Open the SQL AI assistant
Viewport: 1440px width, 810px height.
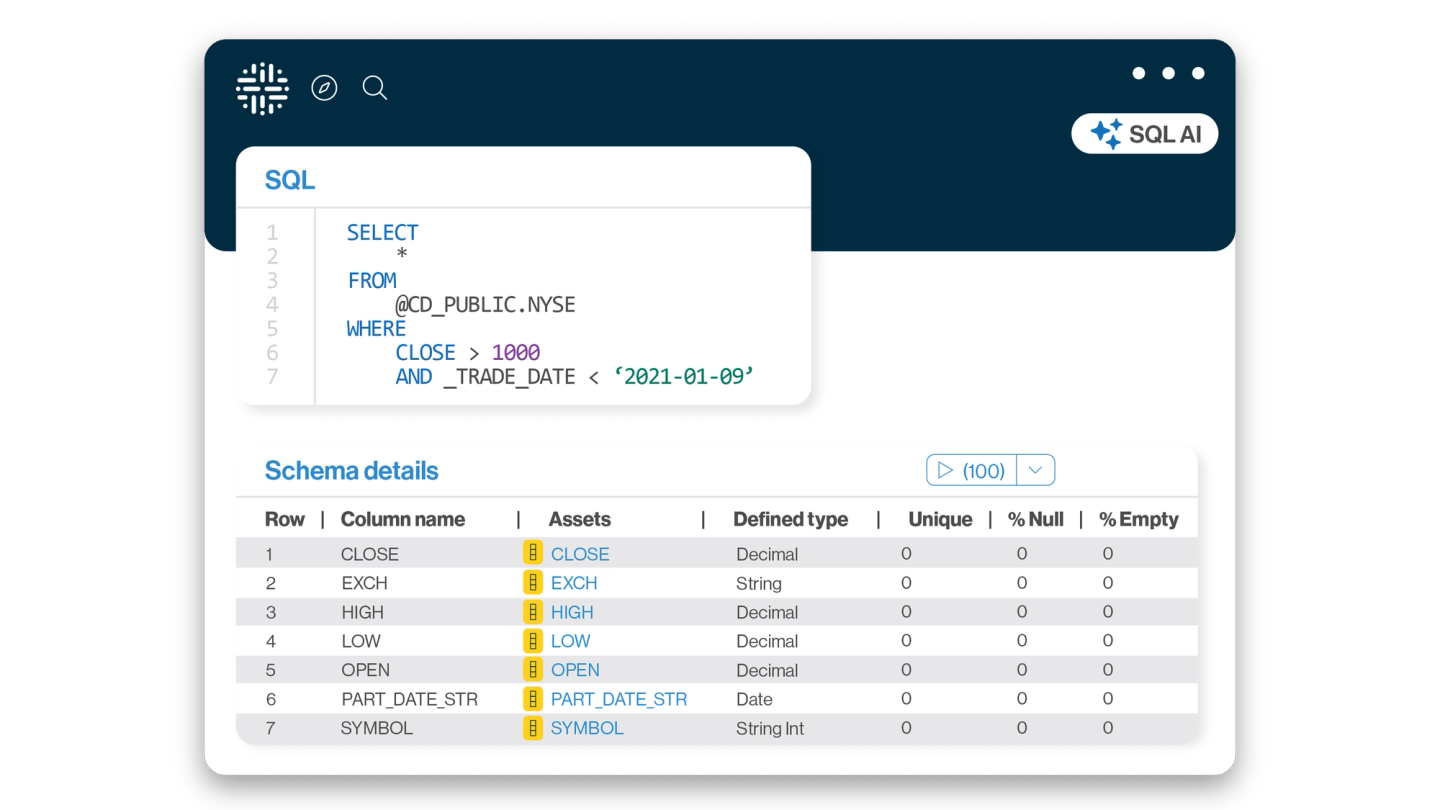pos(1144,132)
